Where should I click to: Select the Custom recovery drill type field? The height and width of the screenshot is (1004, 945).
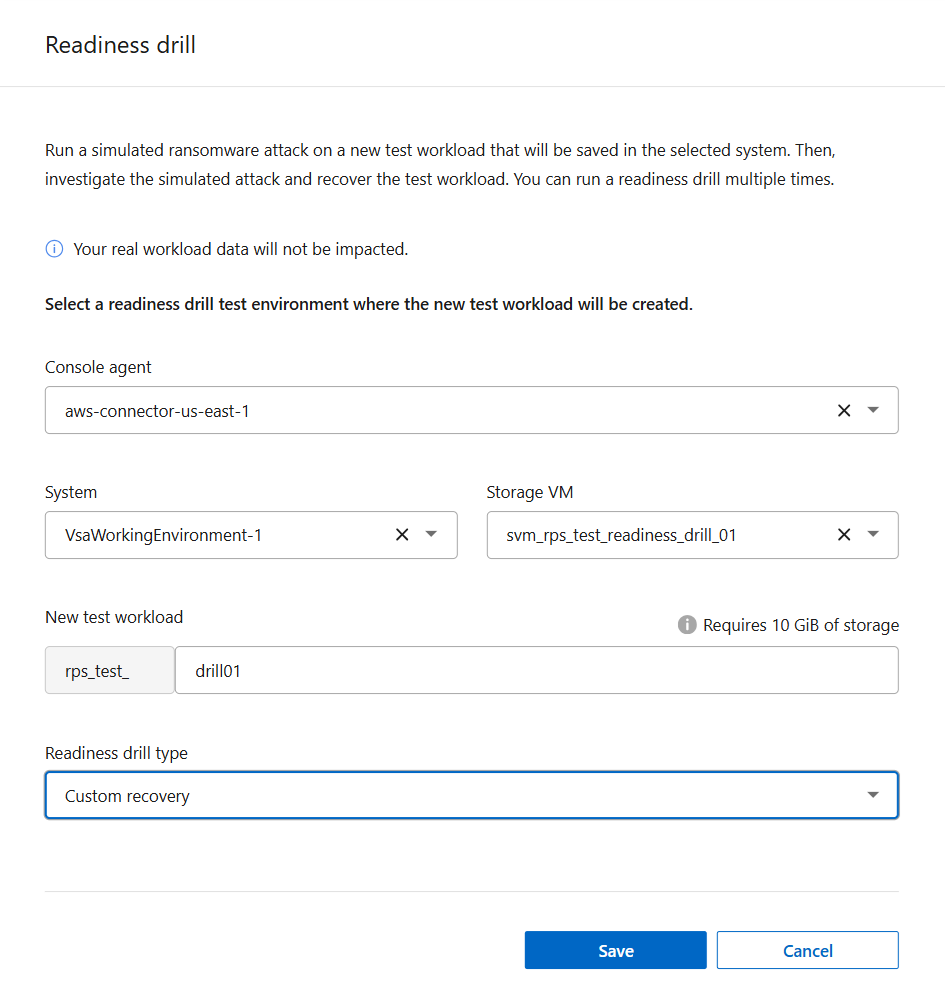coord(400,795)
